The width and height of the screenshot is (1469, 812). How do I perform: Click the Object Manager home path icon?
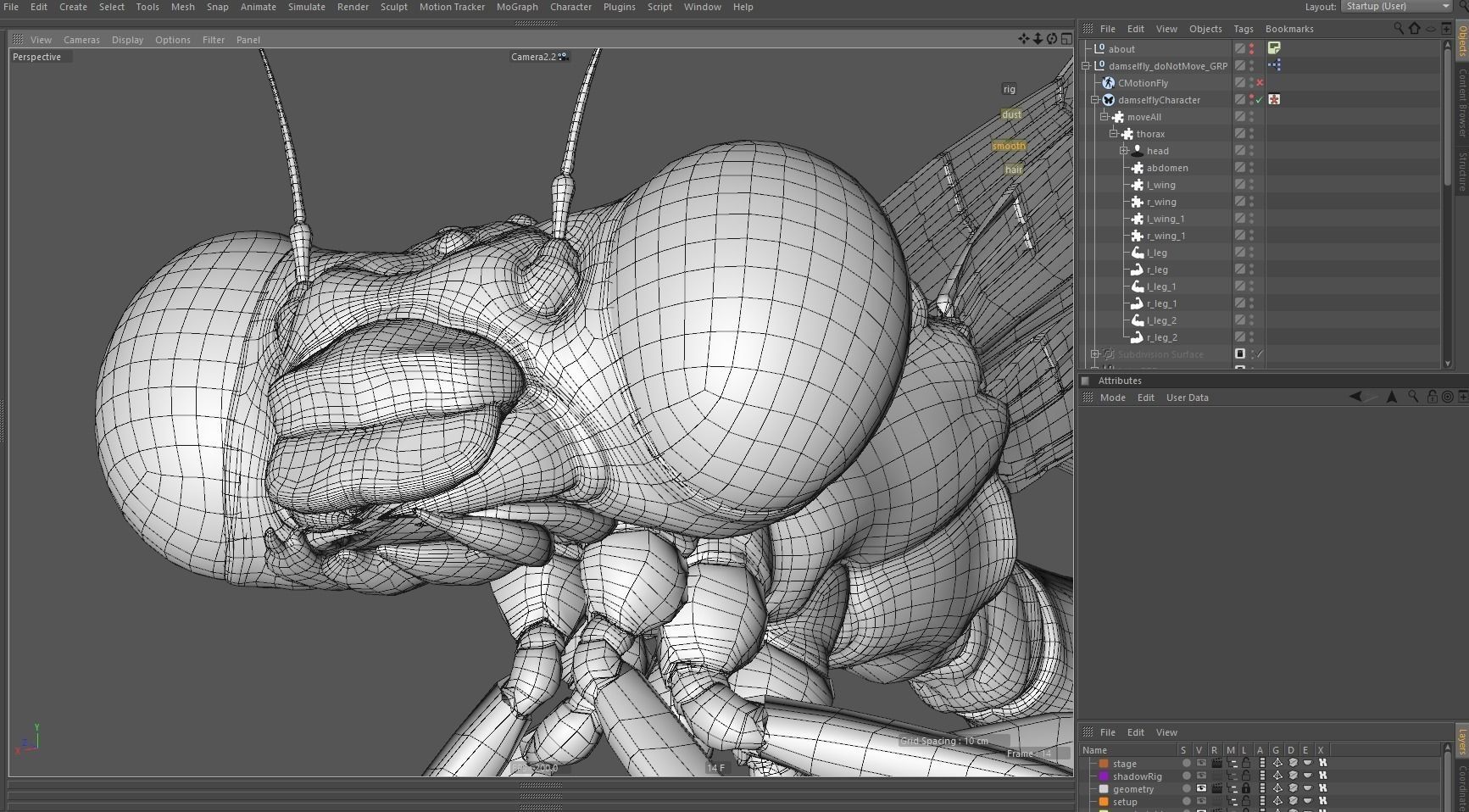point(1415,29)
